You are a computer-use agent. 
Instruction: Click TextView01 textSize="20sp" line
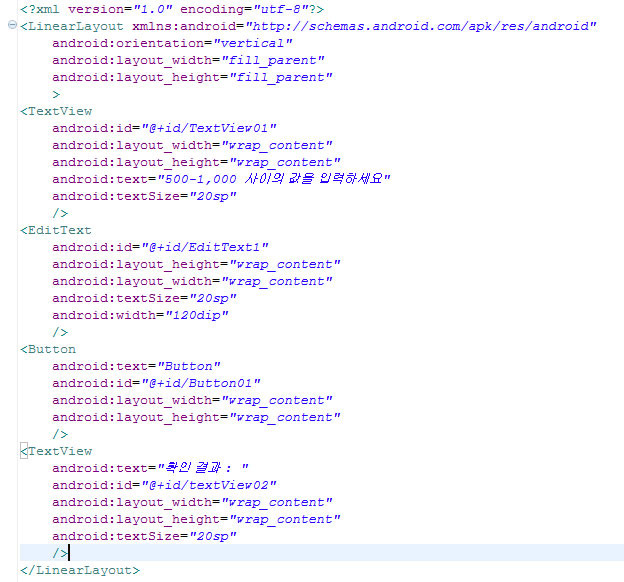click(x=144, y=196)
